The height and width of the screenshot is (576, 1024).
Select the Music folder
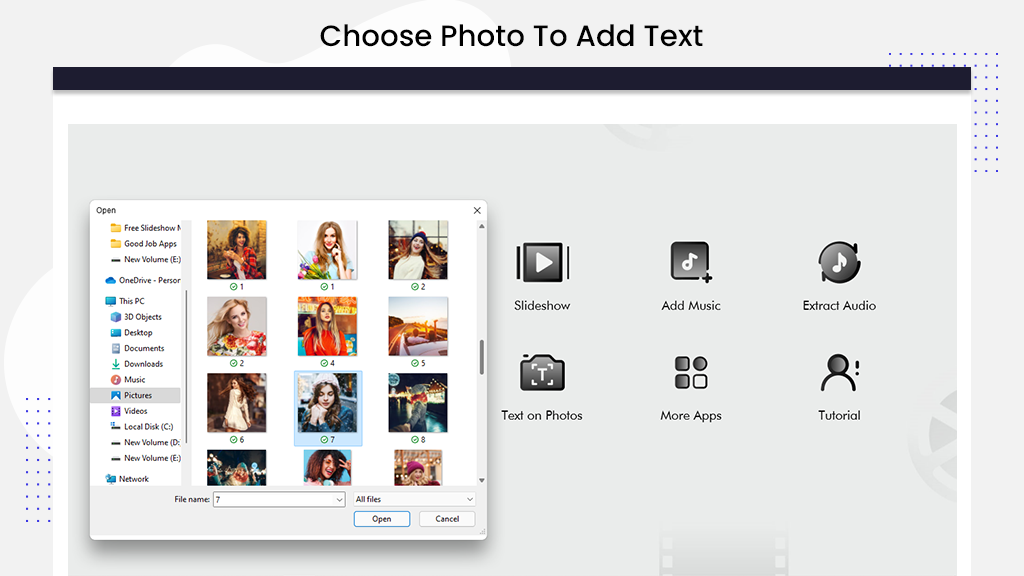coord(128,379)
